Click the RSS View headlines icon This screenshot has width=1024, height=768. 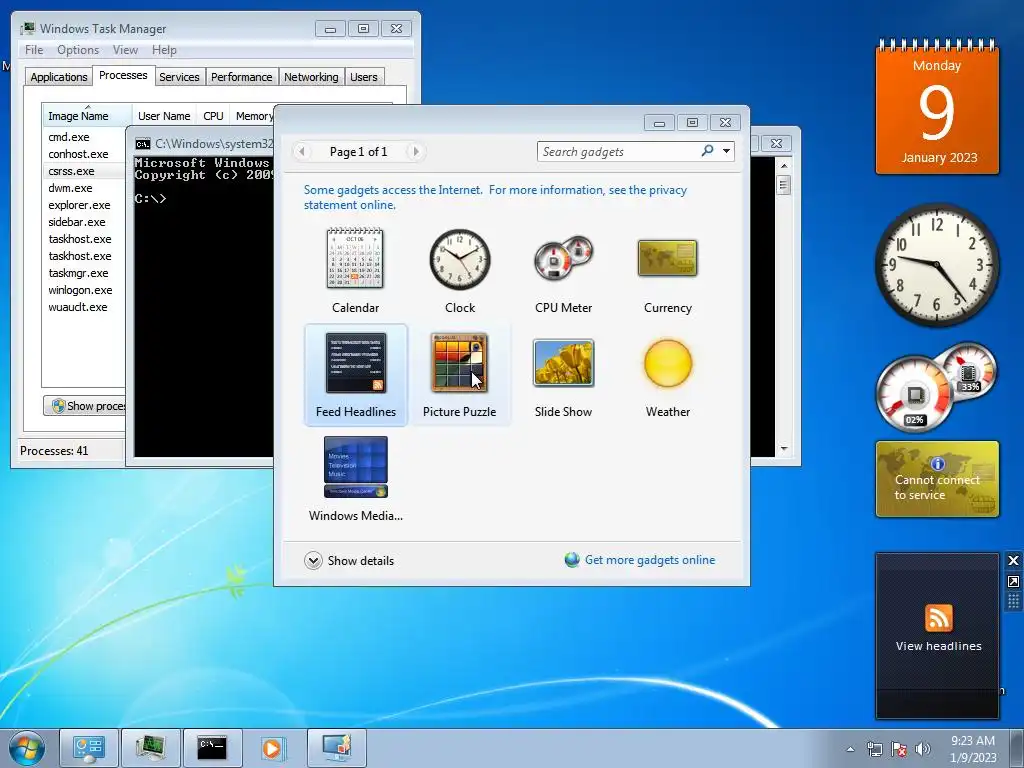coord(938,618)
